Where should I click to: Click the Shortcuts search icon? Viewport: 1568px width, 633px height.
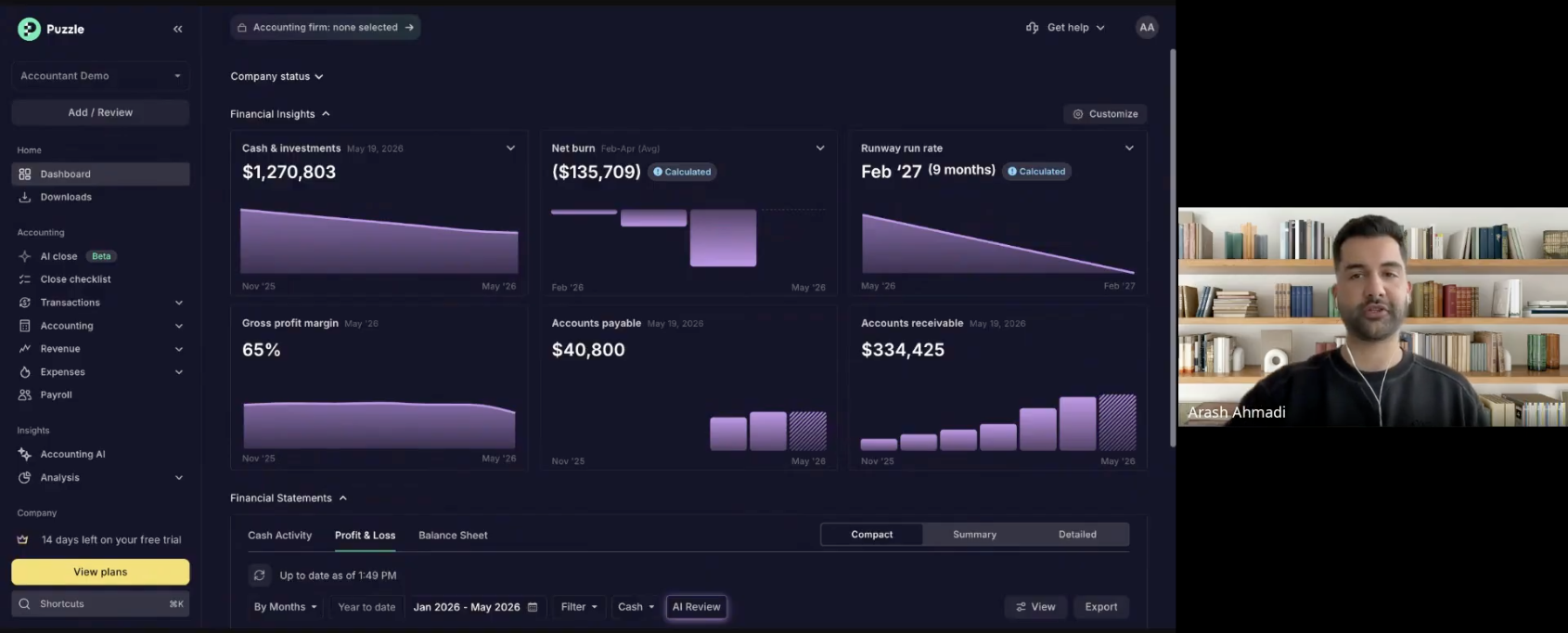click(x=24, y=603)
